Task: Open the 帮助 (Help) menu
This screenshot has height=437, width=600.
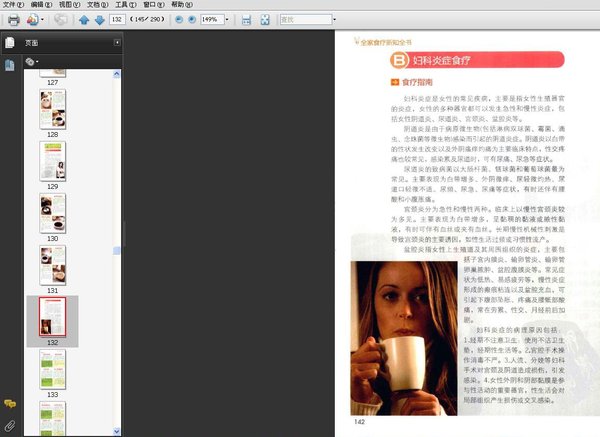Action: 182,5
